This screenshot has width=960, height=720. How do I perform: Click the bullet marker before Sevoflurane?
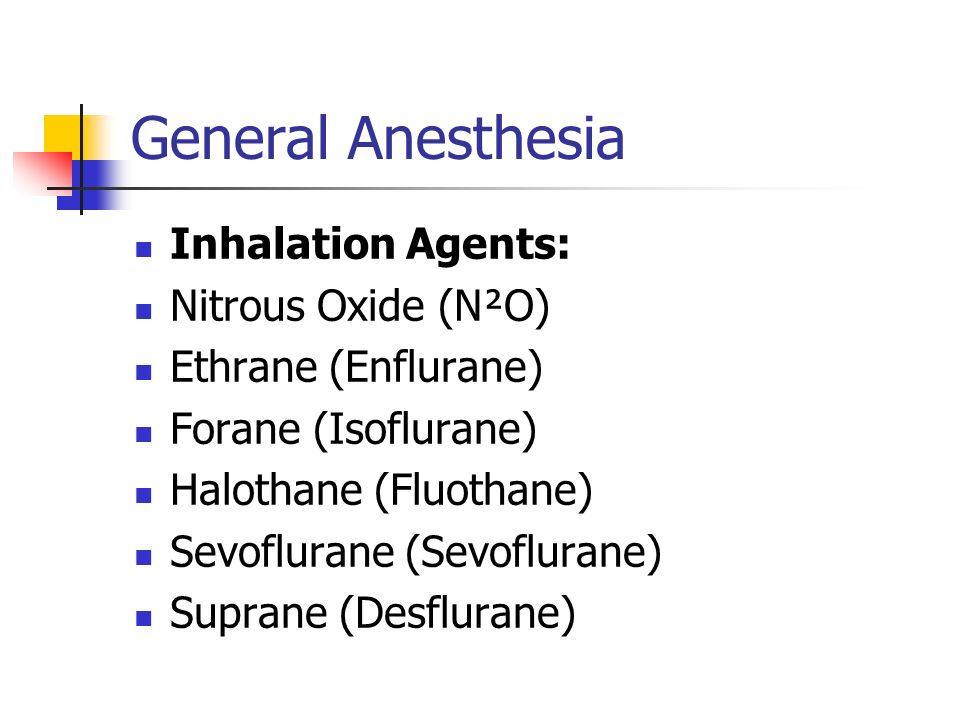[144, 557]
